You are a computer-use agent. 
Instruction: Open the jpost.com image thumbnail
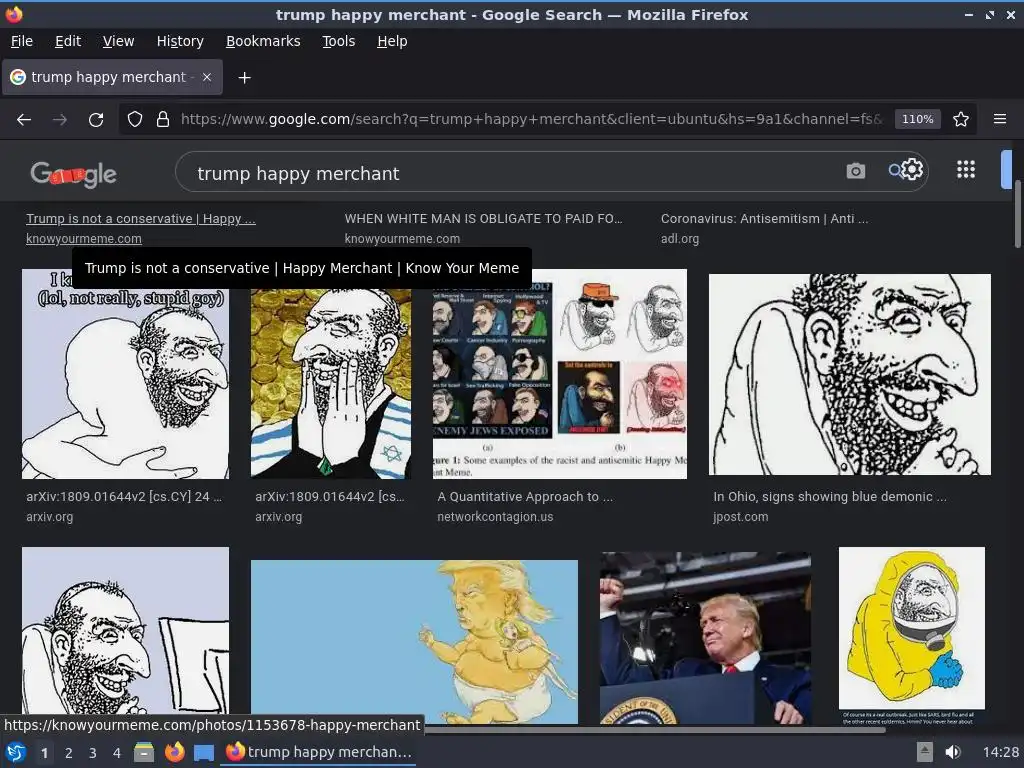(850, 374)
